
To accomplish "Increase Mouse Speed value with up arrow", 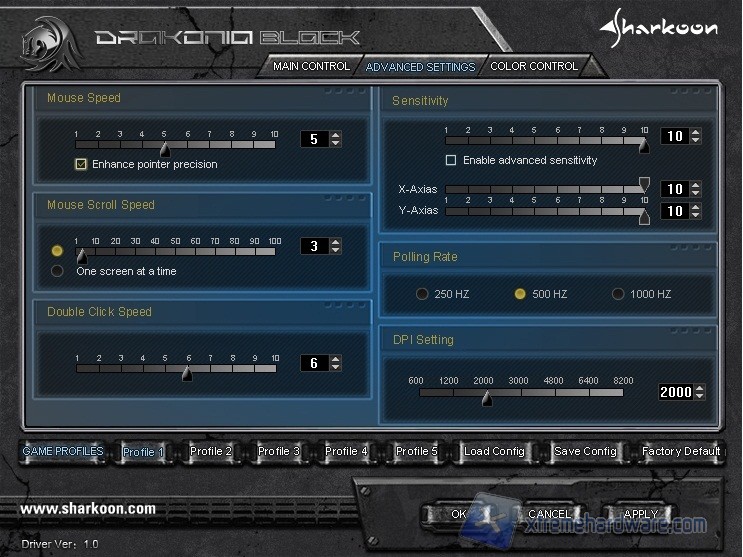I will pyautogui.click(x=335, y=134).
